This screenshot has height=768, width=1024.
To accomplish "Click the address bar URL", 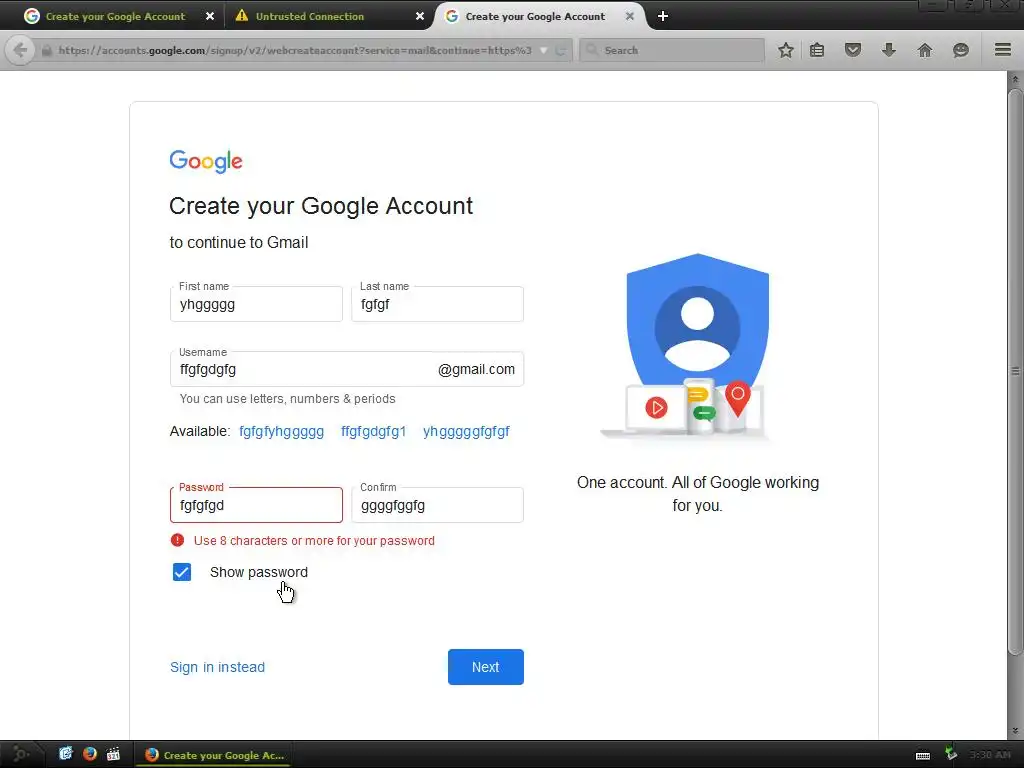I will [x=295, y=50].
